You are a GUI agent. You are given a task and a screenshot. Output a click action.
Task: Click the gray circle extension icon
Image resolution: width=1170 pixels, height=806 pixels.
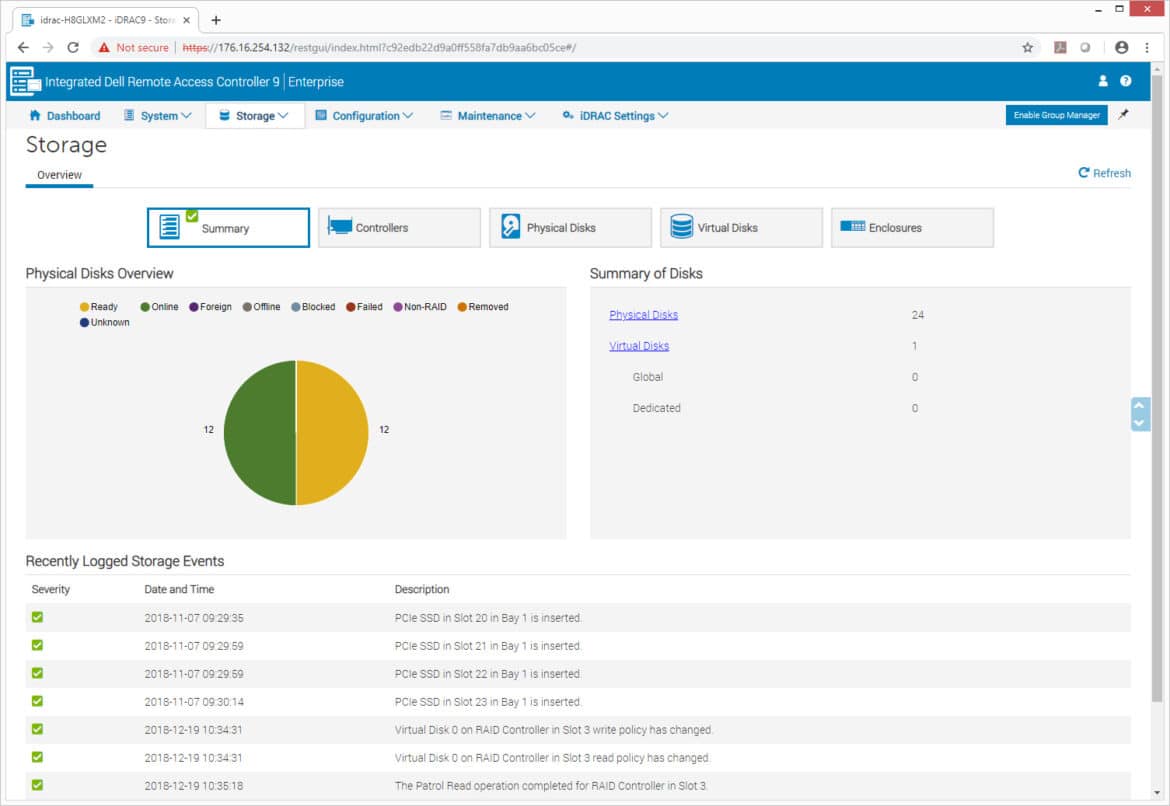click(1085, 48)
